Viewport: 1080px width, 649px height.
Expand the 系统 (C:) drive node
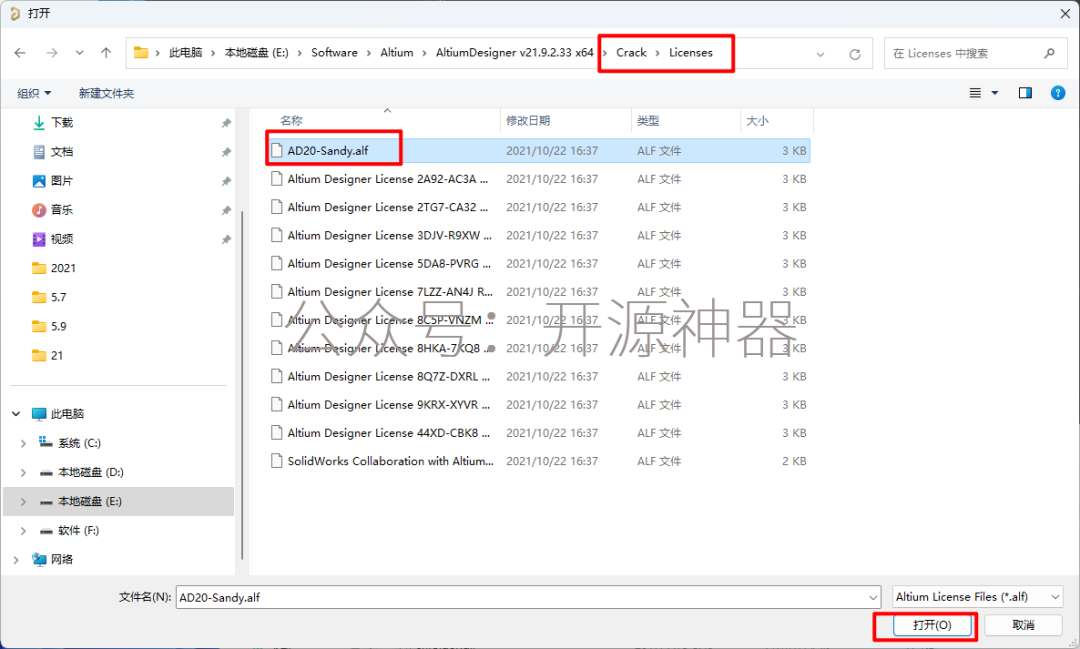click(23, 444)
